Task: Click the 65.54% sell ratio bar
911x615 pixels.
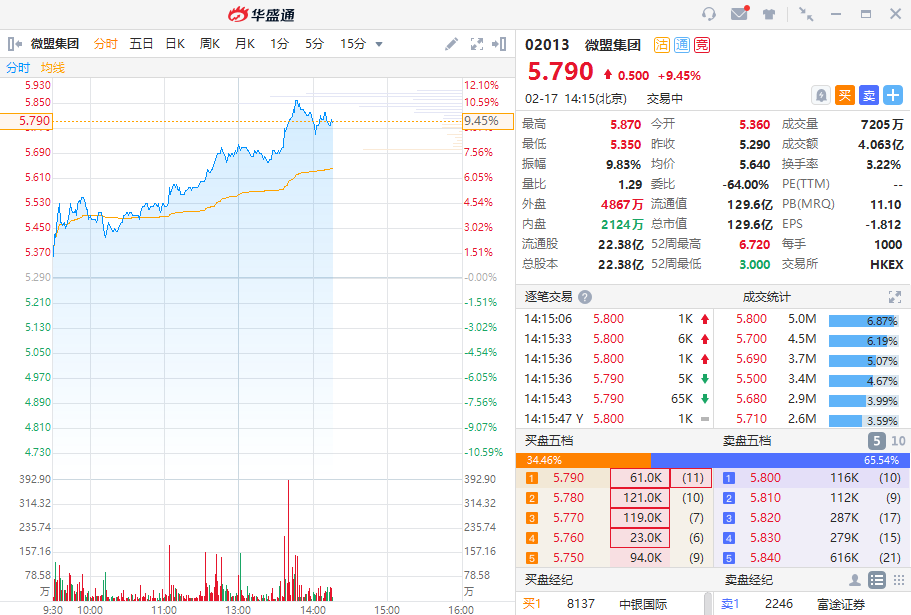Action: (781, 460)
